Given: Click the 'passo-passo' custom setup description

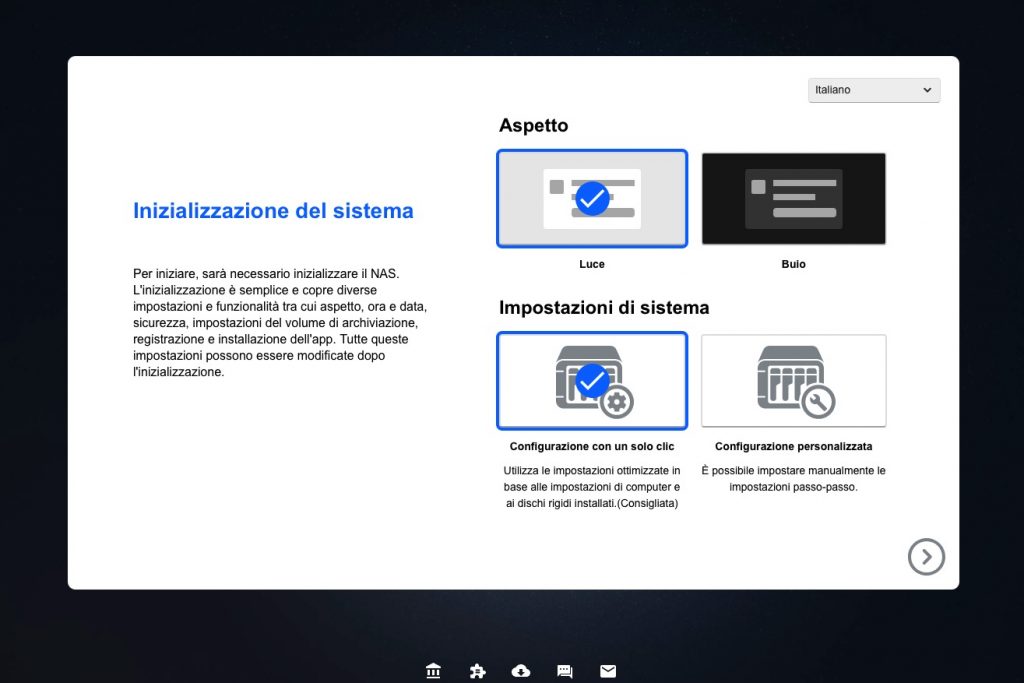Looking at the screenshot, I should (x=793, y=479).
